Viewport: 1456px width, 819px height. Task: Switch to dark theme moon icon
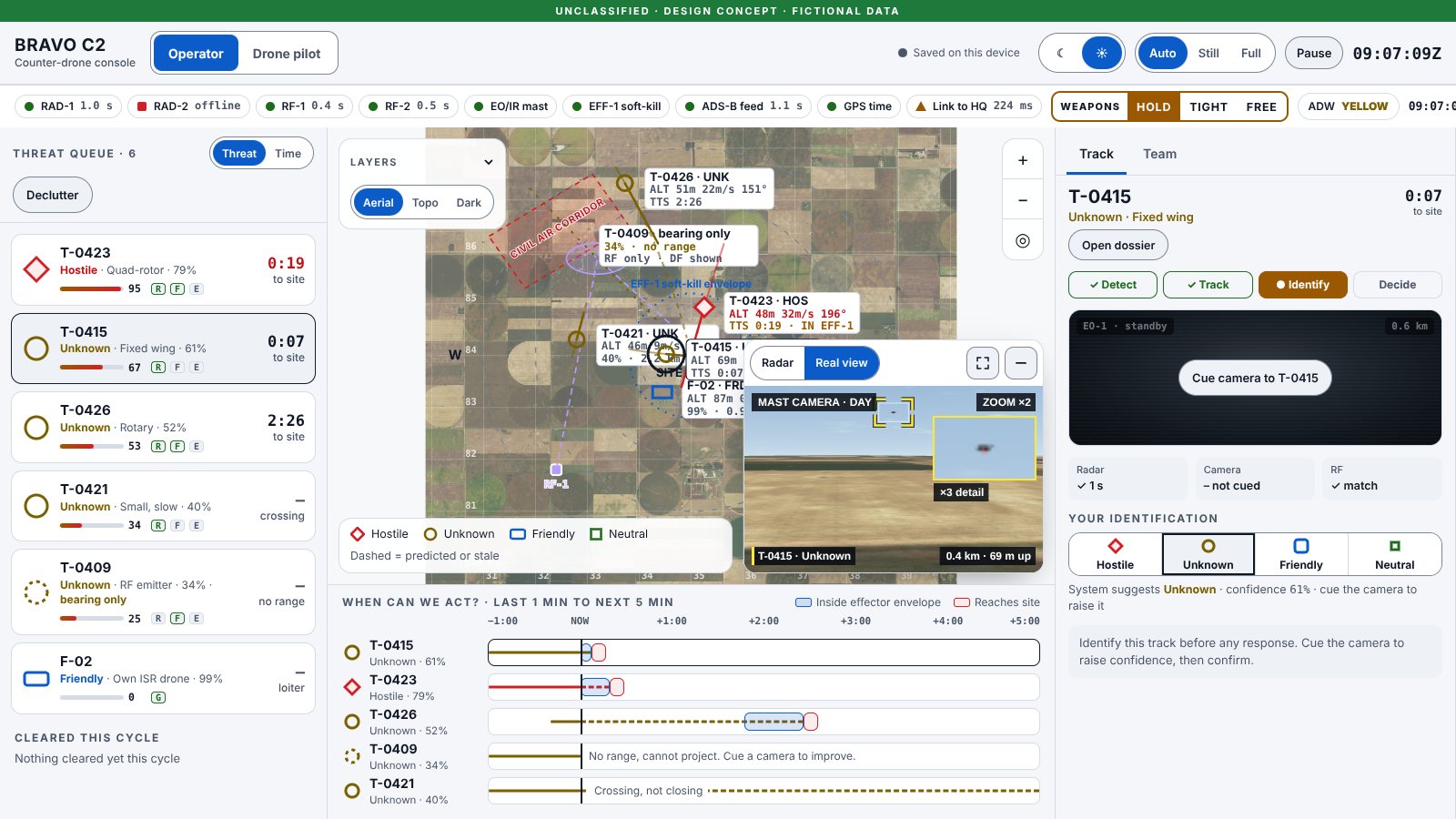(x=1060, y=54)
